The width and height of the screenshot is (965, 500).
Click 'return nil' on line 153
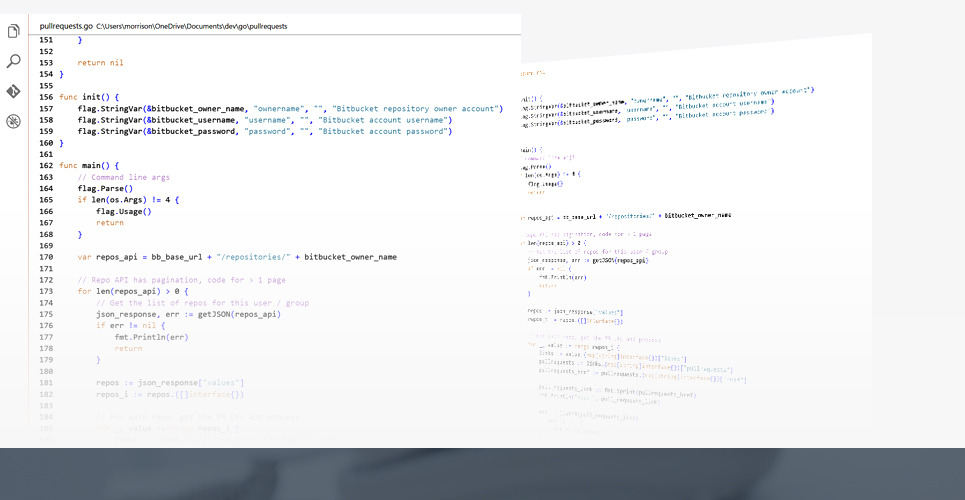click(x=100, y=63)
